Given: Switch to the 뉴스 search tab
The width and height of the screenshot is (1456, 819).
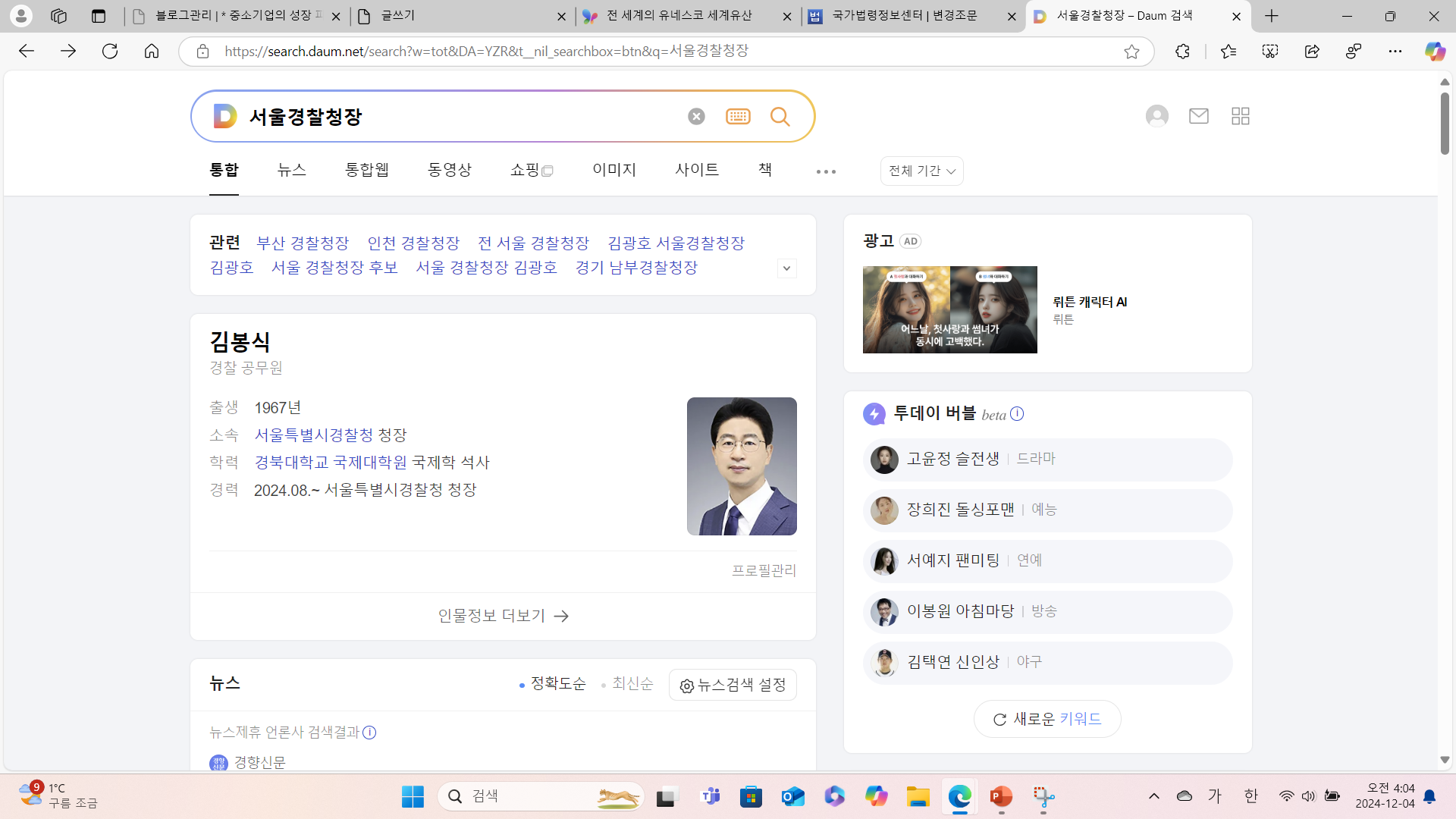Looking at the screenshot, I should [x=291, y=170].
